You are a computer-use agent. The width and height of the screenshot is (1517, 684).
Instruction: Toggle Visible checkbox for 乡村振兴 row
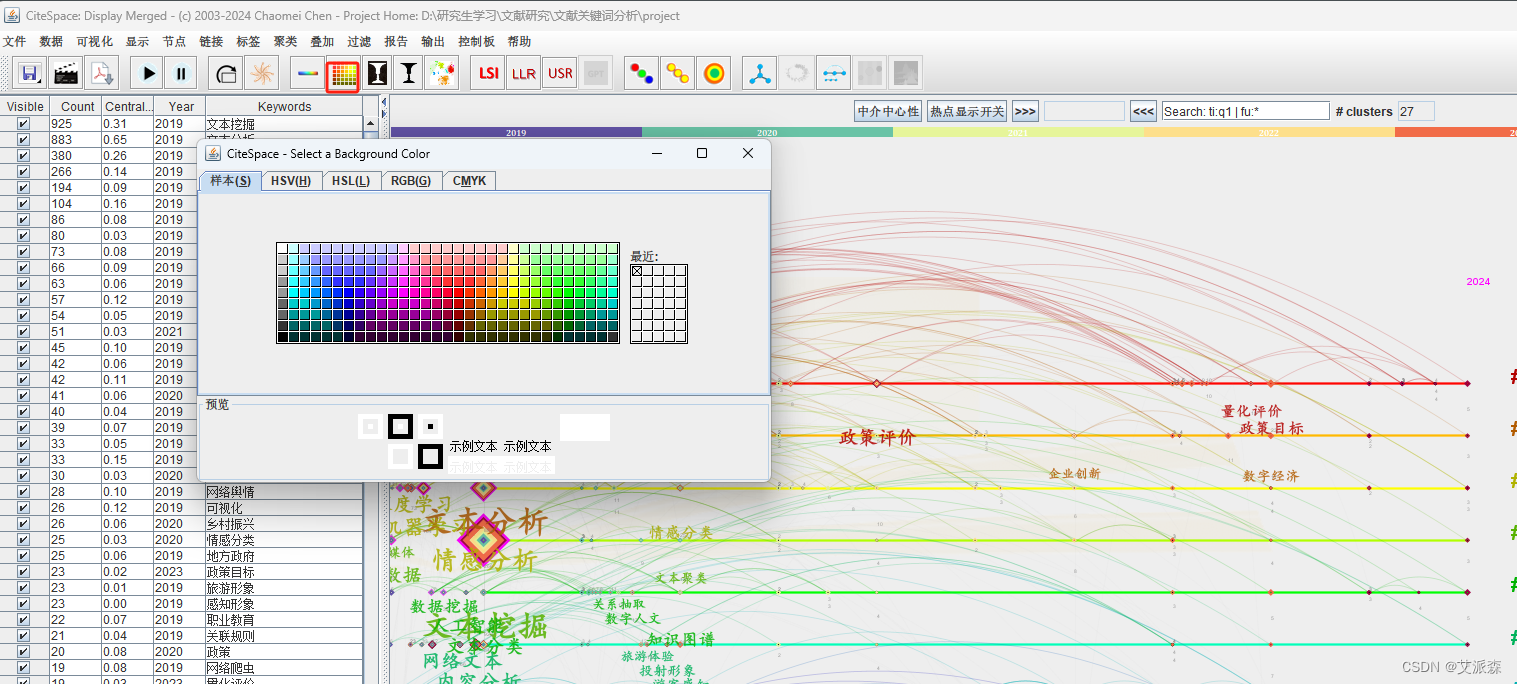(x=24, y=524)
